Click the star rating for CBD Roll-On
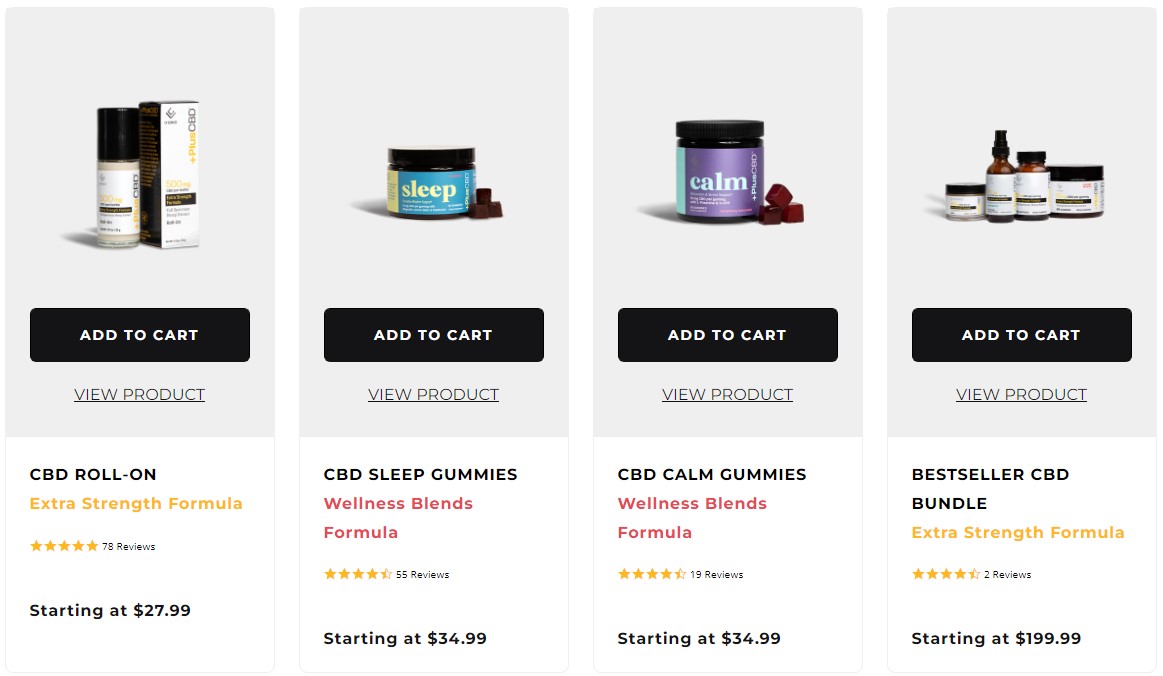Viewport: 1163px width, 676px height. pos(64,546)
